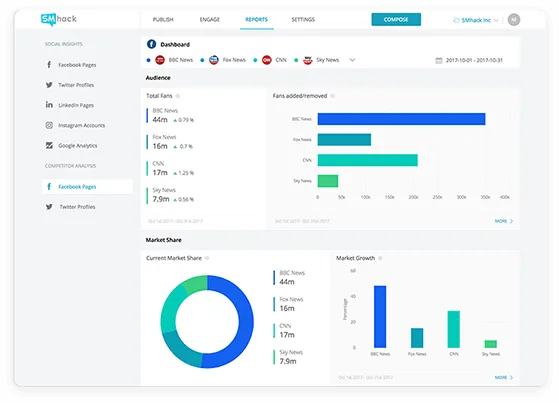The height and width of the screenshot is (403, 559).
Task: Click More link in Fans added/removed
Action: 504,221
